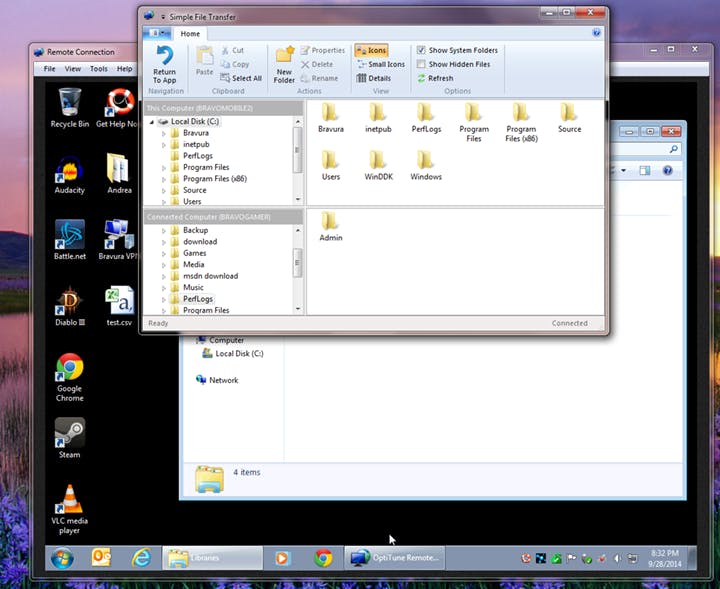Expand the Games folder on connected computer
Viewport: 720px width, 589px height.
[163, 253]
